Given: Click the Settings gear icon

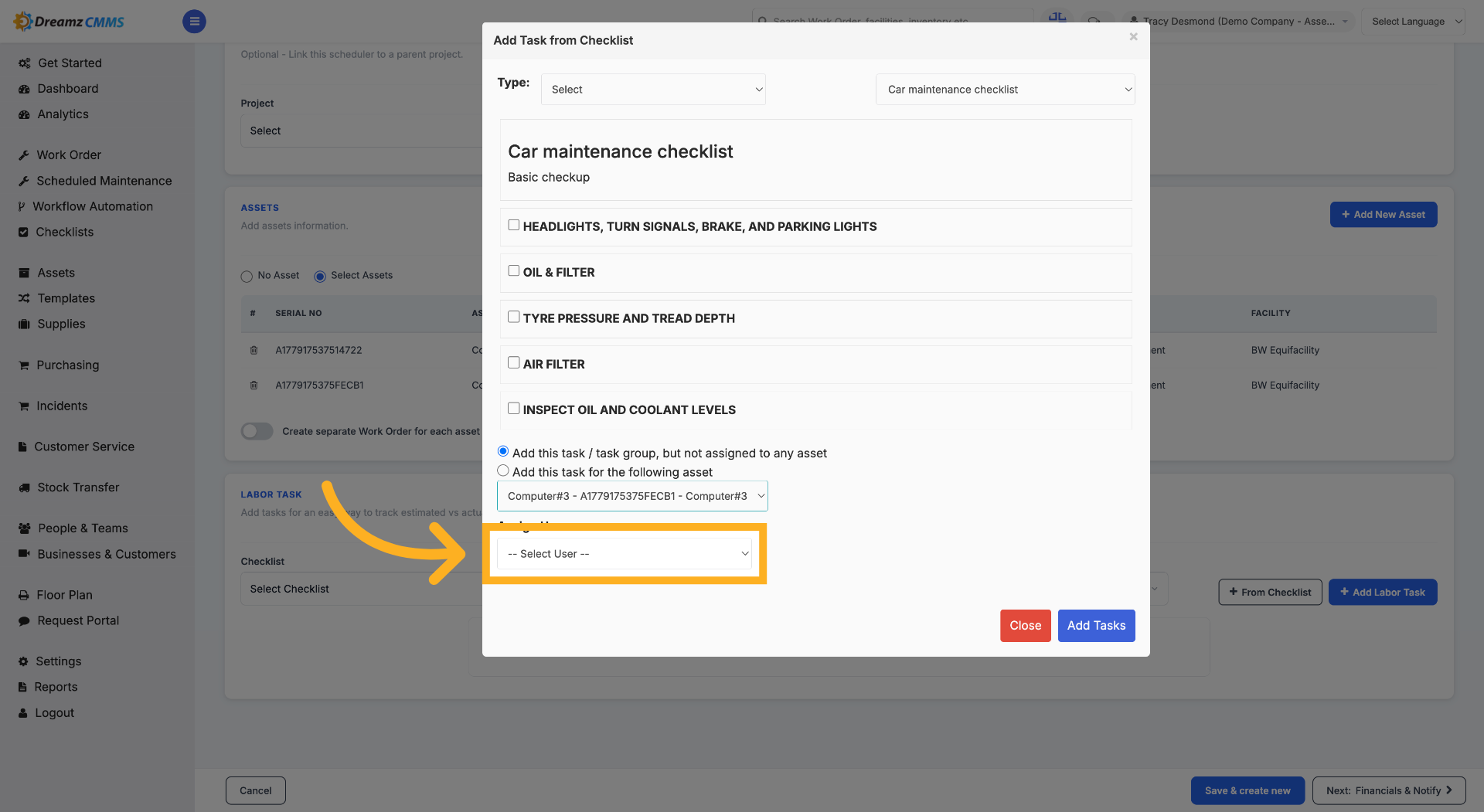Looking at the screenshot, I should pyautogui.click(x=23, y=661).
